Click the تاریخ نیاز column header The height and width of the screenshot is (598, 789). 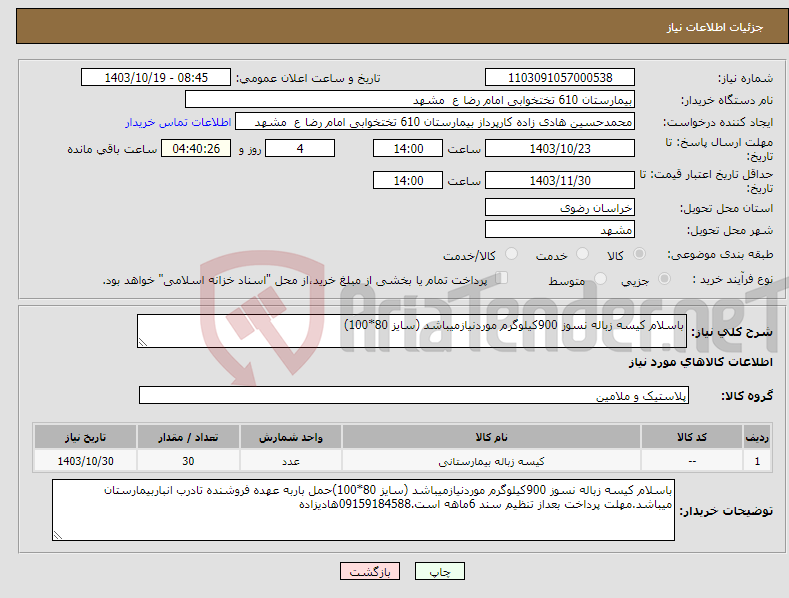coord(86,437)
